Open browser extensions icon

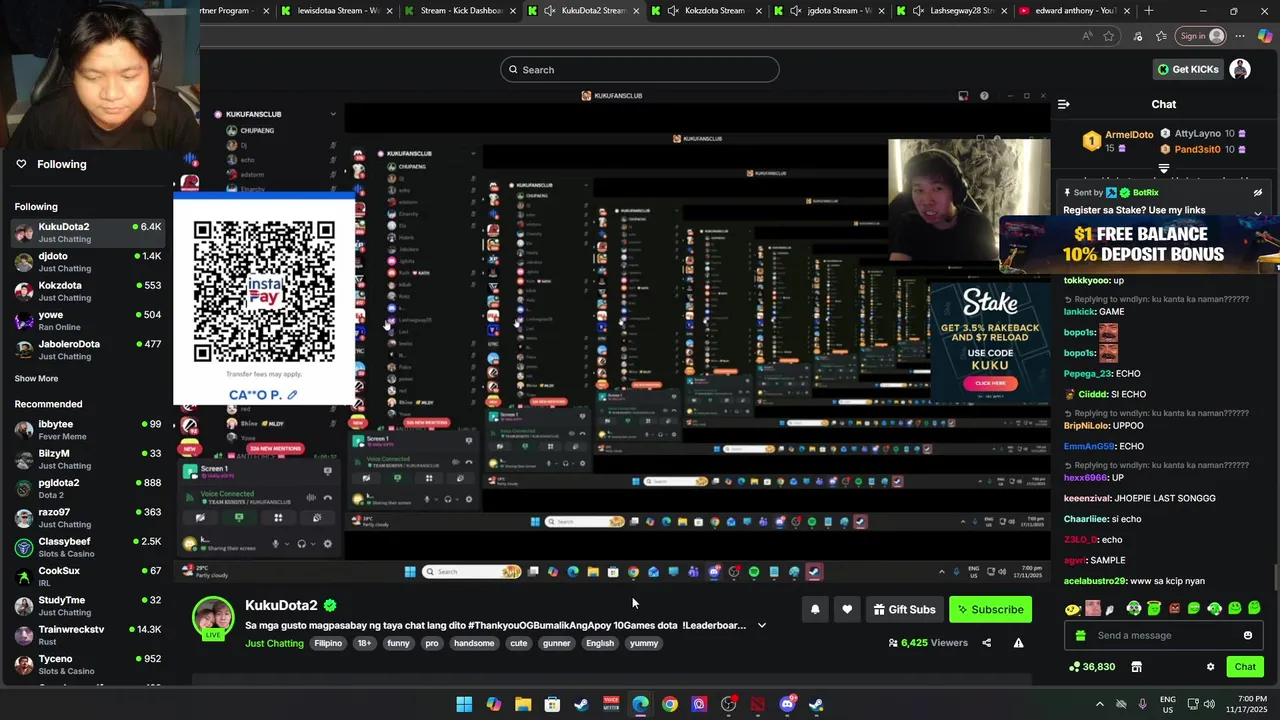(x=1138, y=36)
